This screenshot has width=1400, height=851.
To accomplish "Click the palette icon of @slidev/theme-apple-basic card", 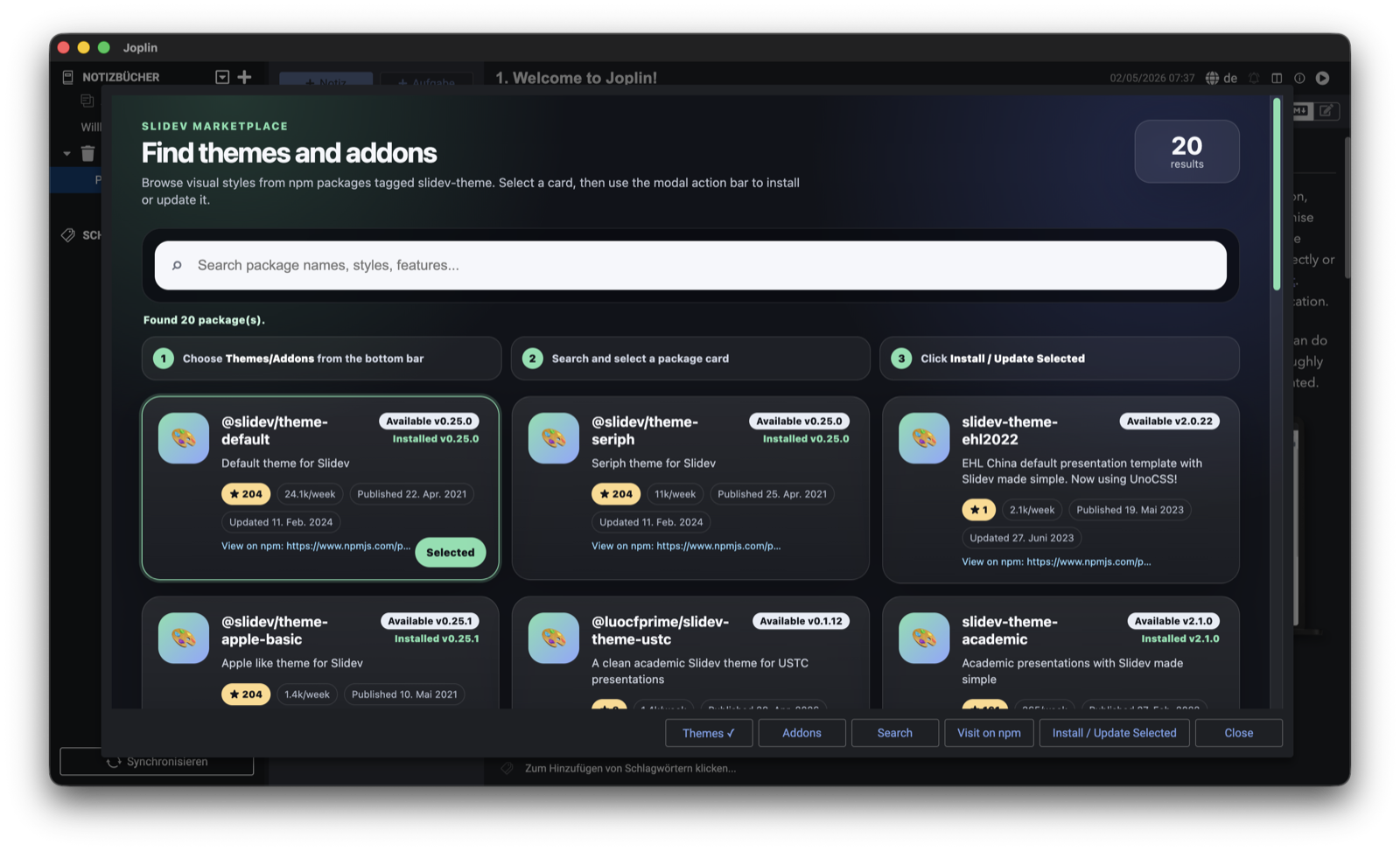I will [x=184, y=638].
